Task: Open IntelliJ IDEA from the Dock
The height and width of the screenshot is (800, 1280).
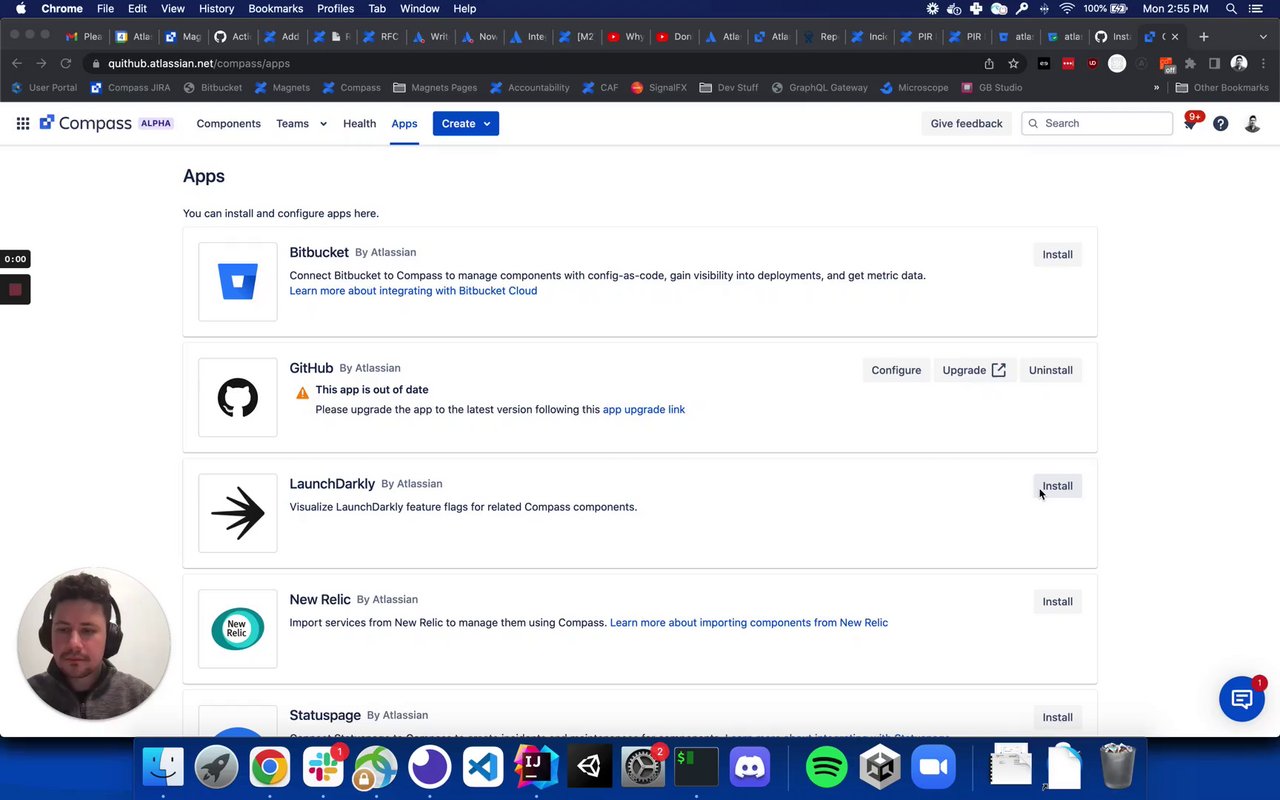Action: click(536, 767)
